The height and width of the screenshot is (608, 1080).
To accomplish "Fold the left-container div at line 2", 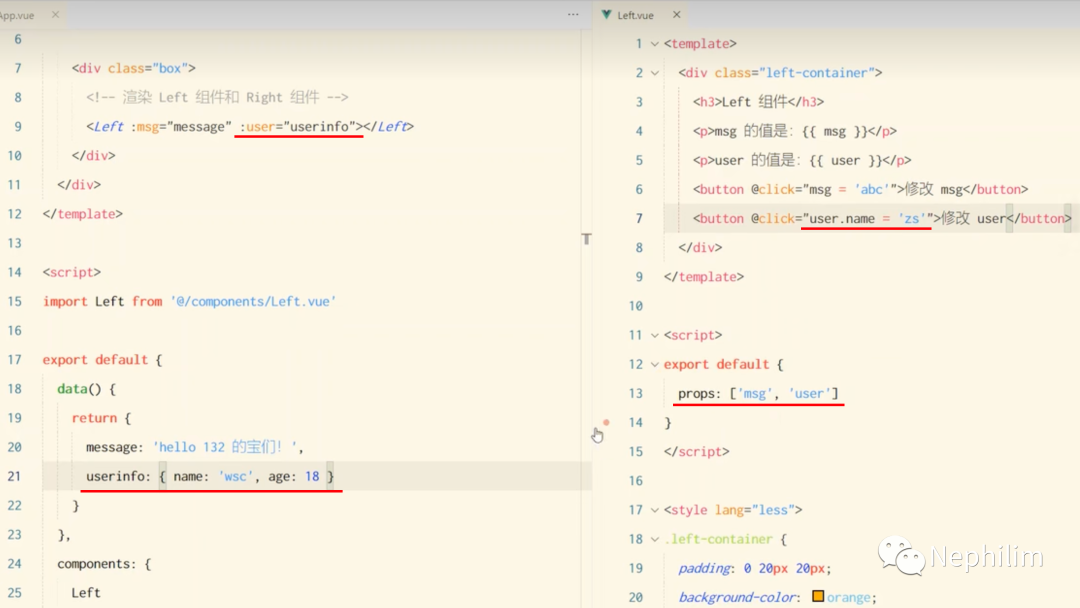I will [655, 73].
